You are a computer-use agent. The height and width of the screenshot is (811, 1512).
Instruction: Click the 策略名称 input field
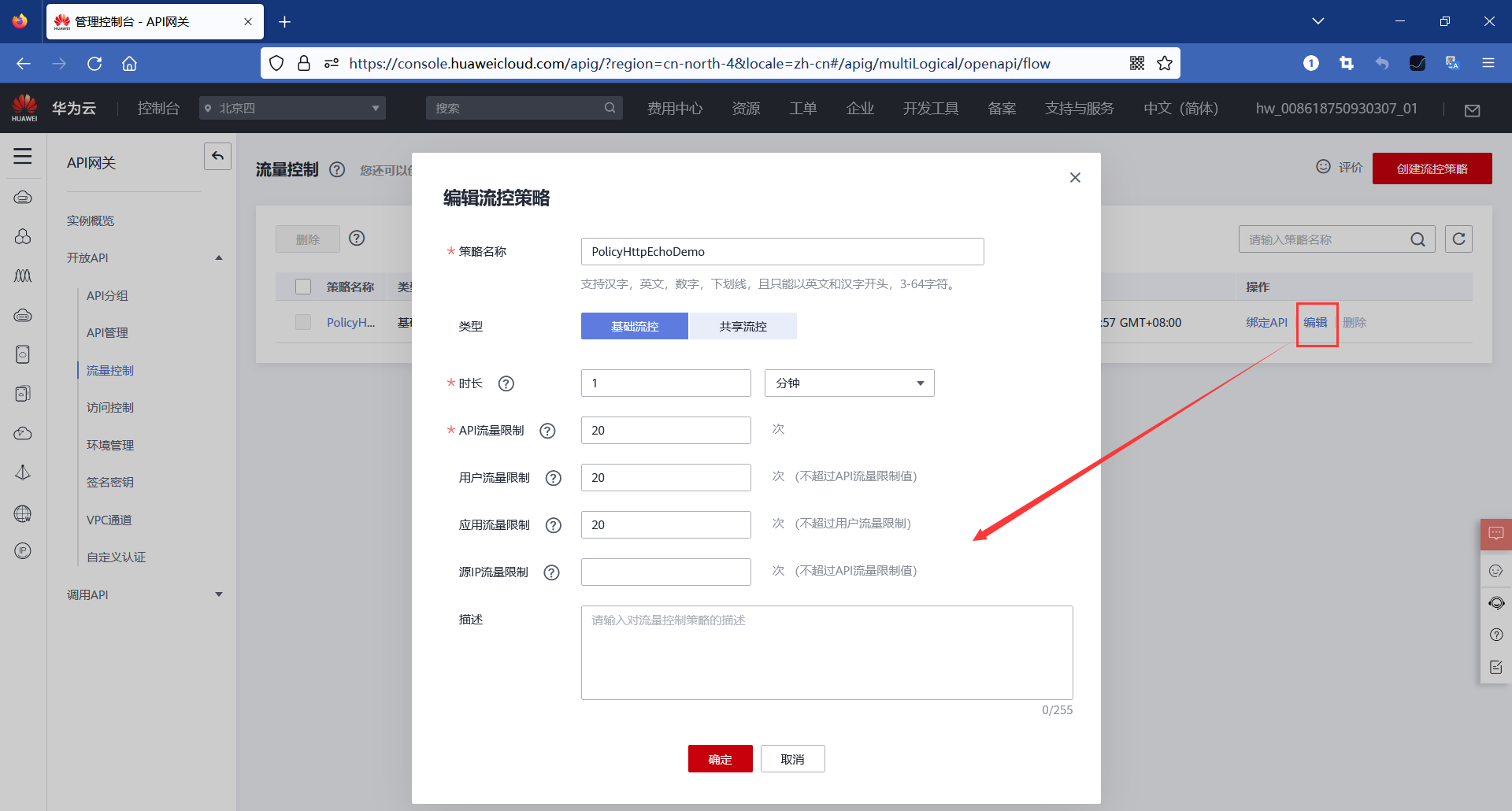pyautogui.click(x=782, y=252)
